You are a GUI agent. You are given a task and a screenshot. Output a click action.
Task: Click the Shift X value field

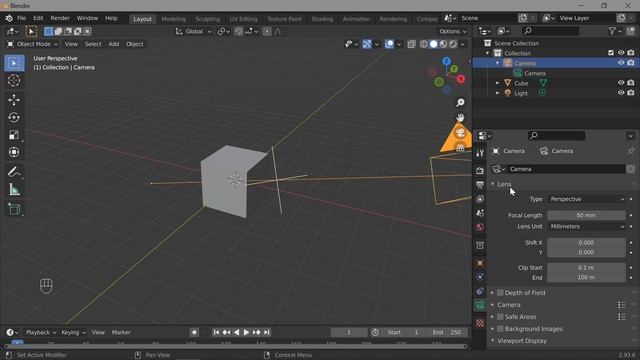click(586, 242)
